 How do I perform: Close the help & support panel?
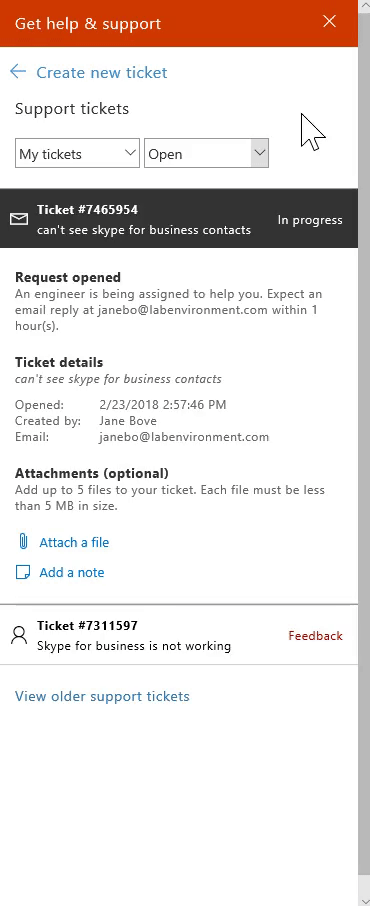(330, 22)
